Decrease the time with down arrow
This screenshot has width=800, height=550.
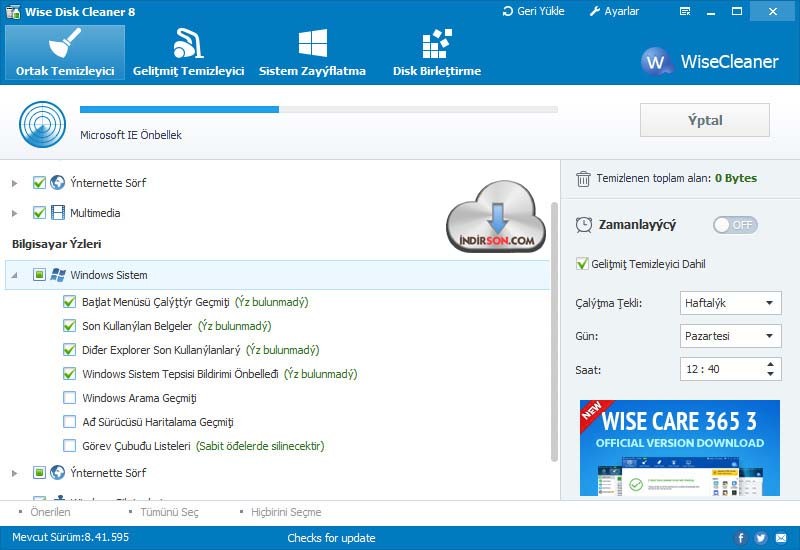coord(770,374)
